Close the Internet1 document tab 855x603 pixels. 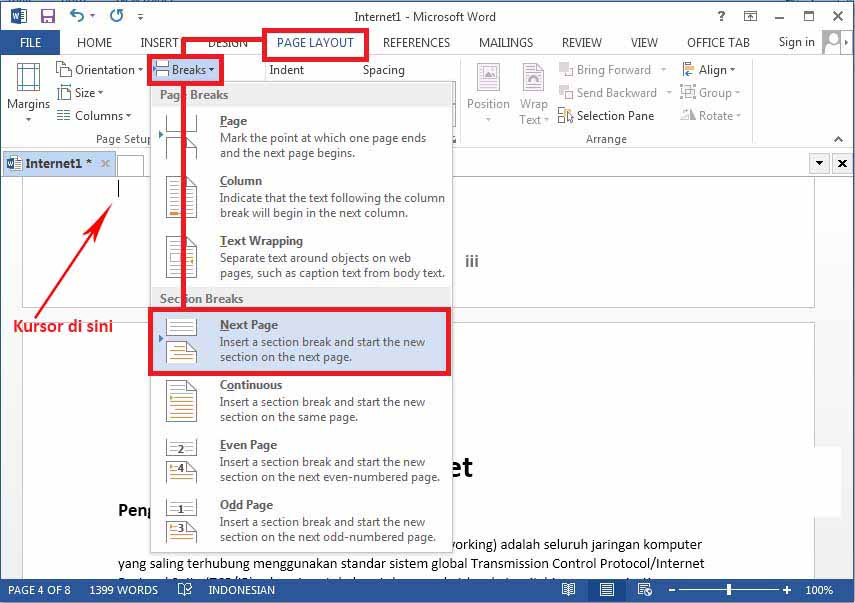coord(105,163)
